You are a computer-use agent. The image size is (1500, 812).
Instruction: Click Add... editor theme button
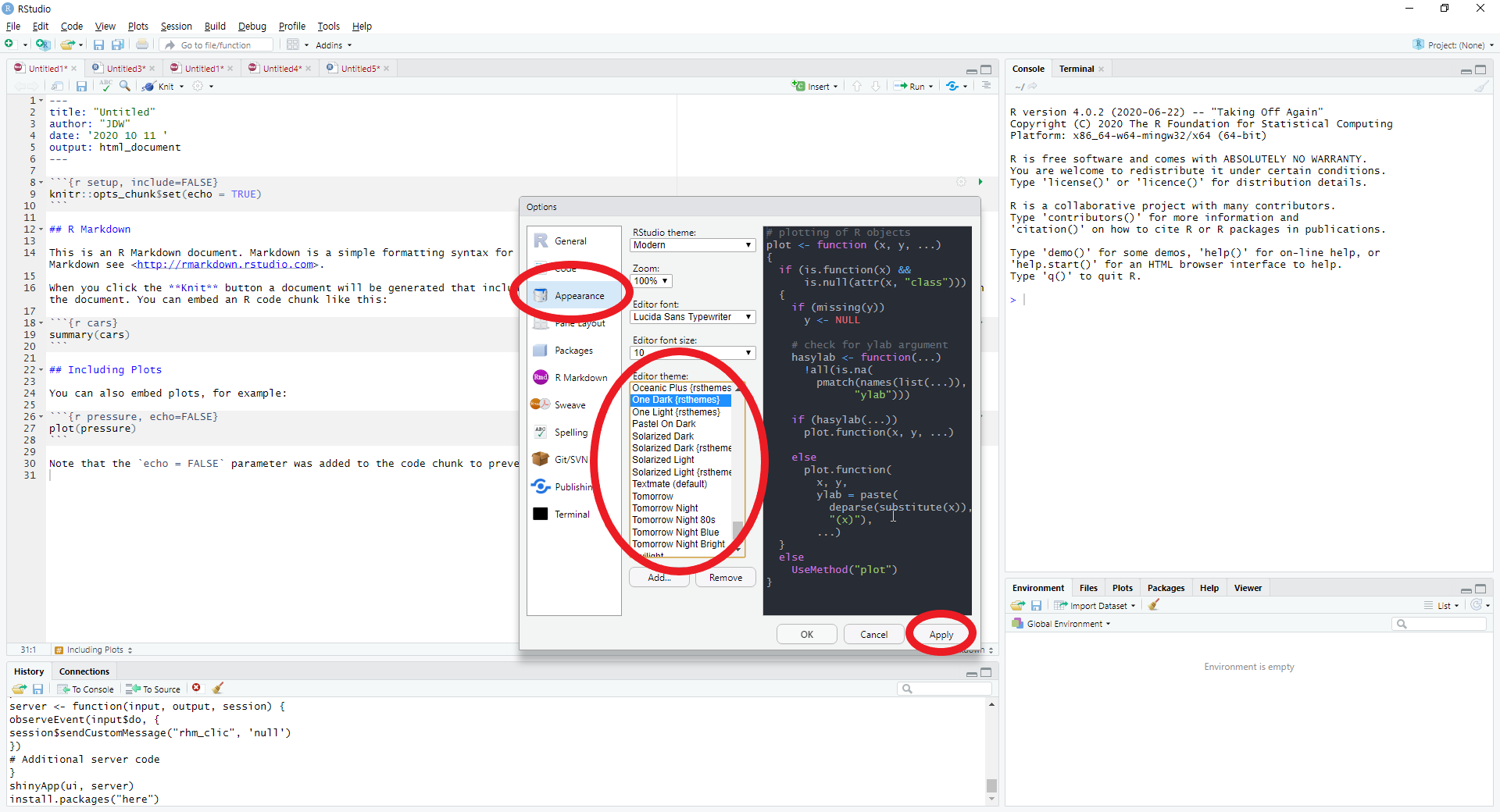(x=659, y=578)
